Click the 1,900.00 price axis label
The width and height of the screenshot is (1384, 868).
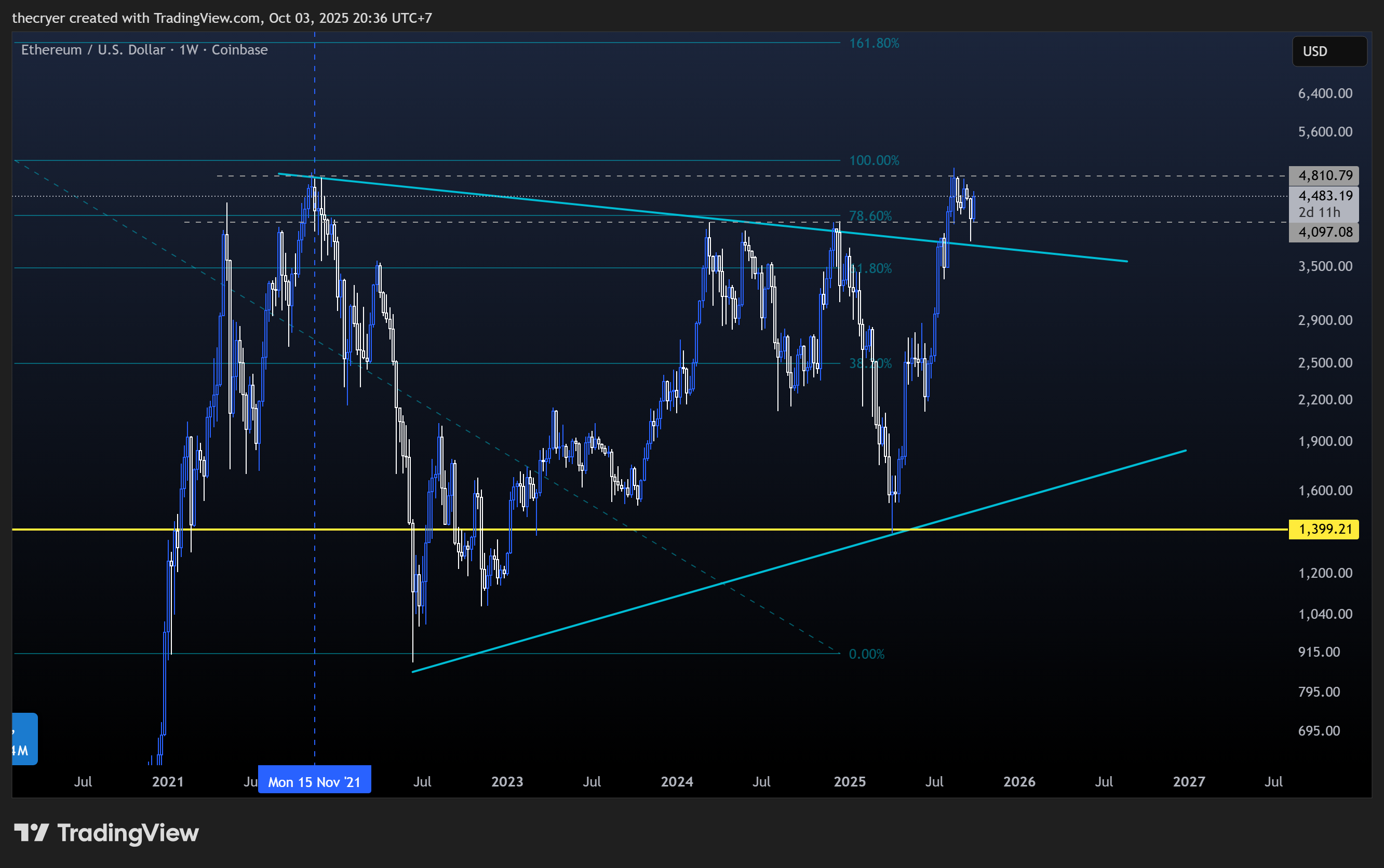click(x=1325, y=441)
